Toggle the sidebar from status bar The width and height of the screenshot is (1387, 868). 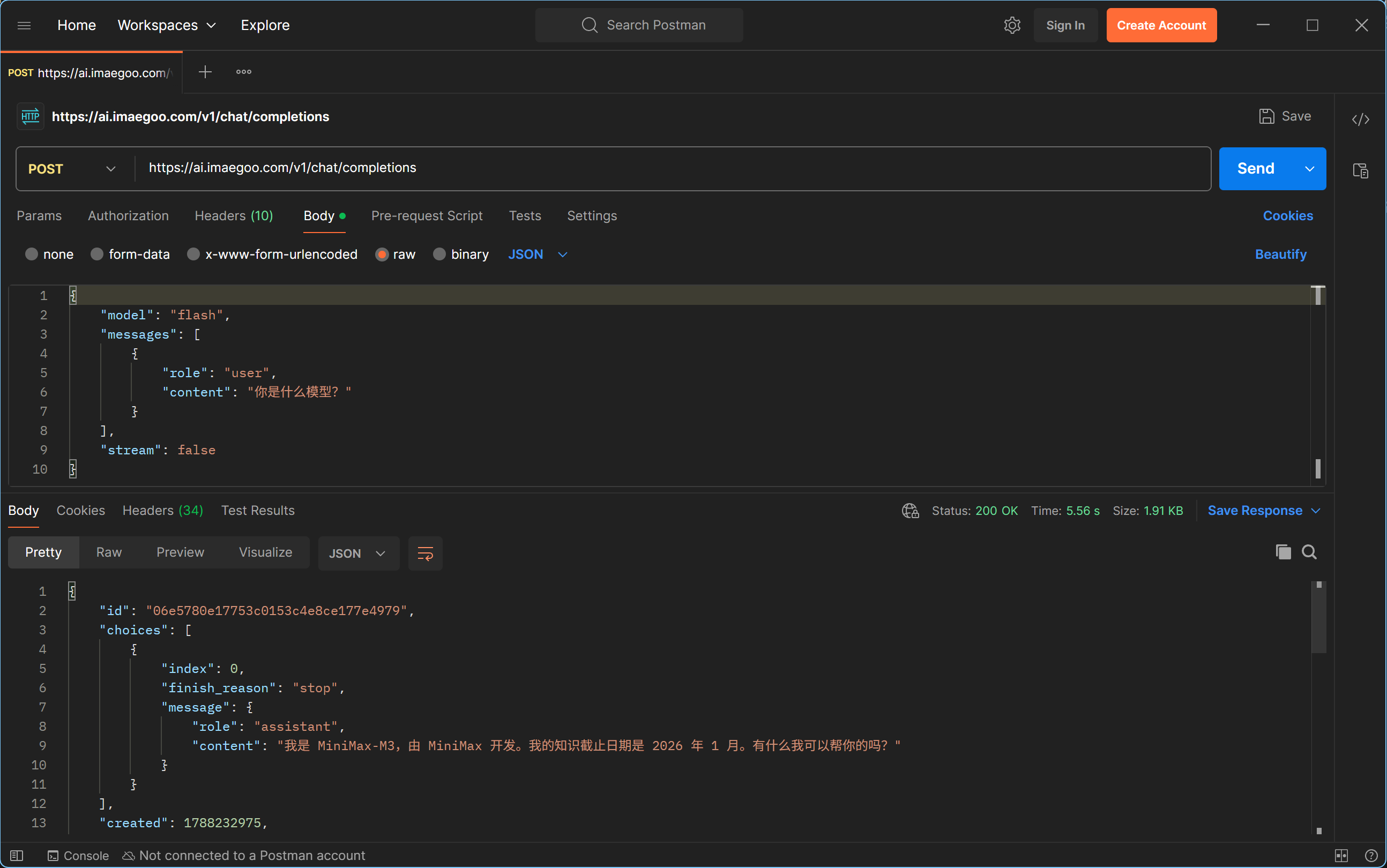coord(17,855)
